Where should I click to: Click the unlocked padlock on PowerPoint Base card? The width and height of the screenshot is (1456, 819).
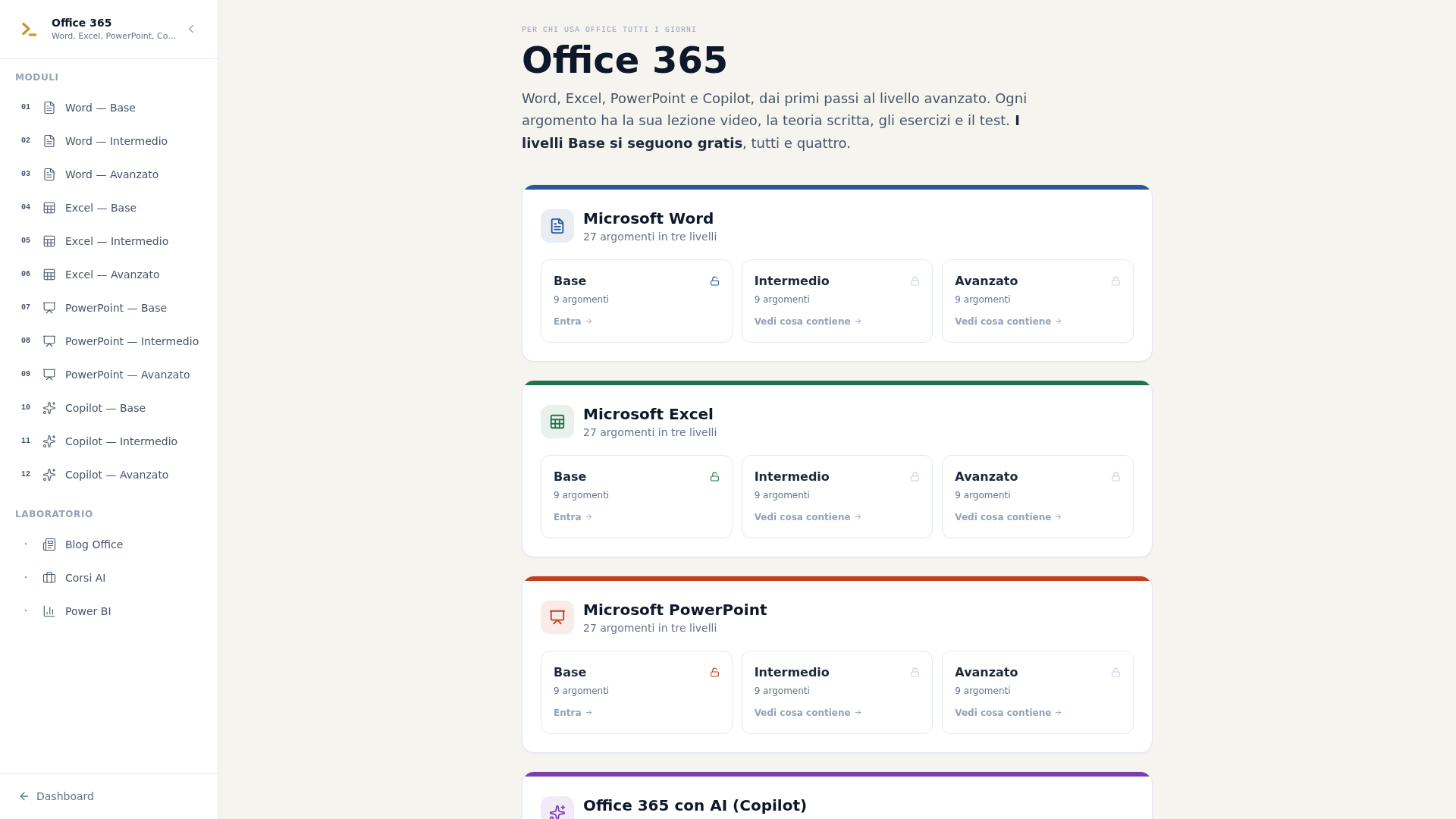[x=714, y=673]
